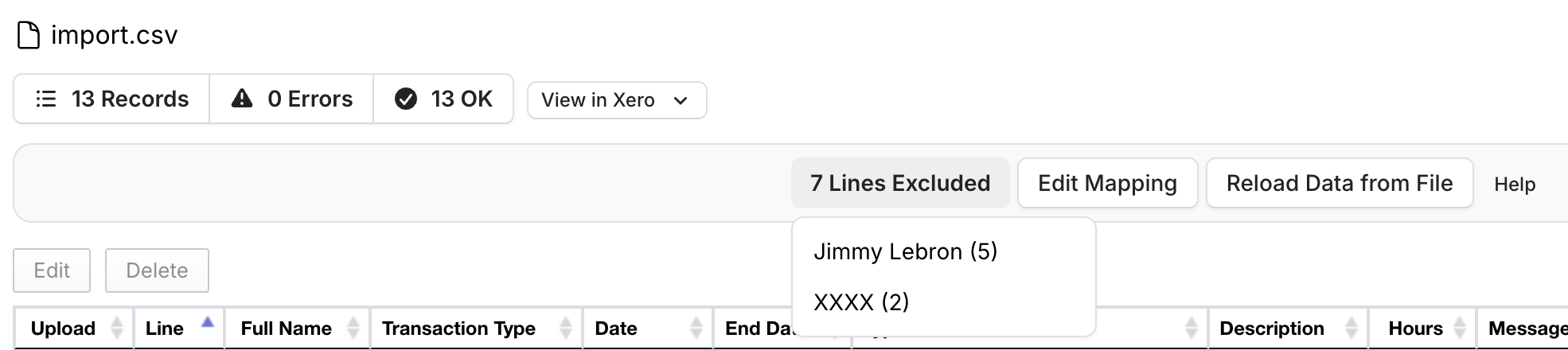Select XXXX (2) from excluded list
1568x350 pixels.
[x=861, y=302]
